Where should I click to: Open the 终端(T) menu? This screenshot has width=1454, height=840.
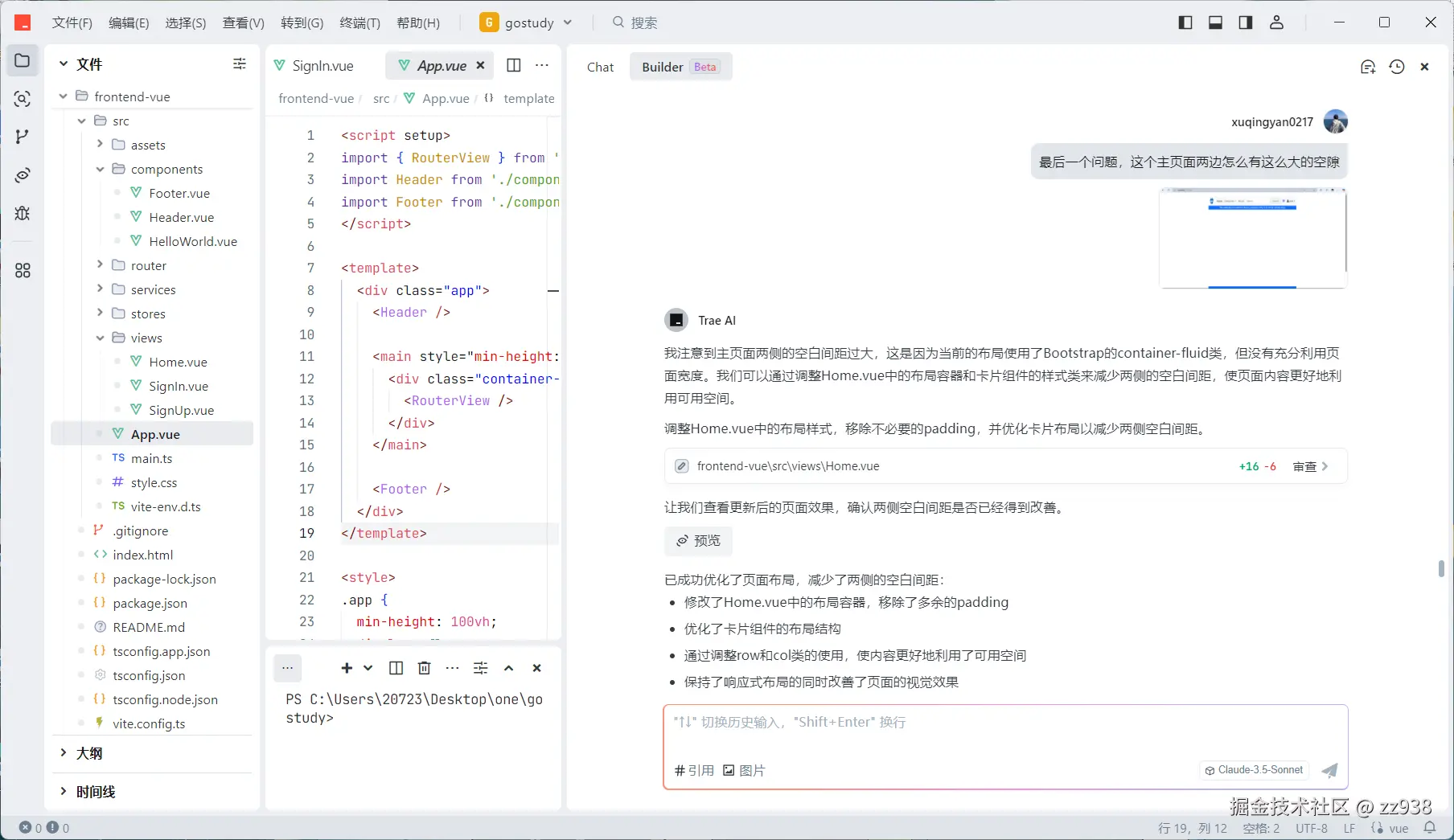[x=360, y=23]
